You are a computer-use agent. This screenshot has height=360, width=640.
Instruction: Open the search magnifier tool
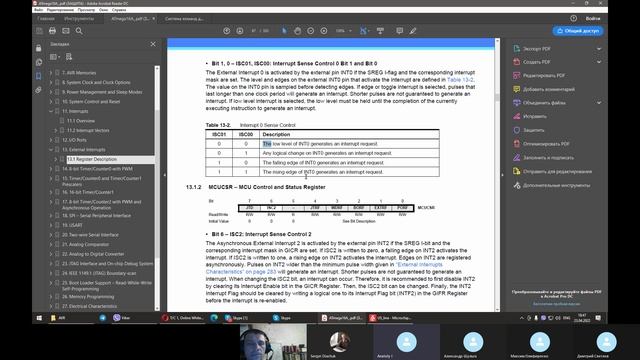click(79, 31)
